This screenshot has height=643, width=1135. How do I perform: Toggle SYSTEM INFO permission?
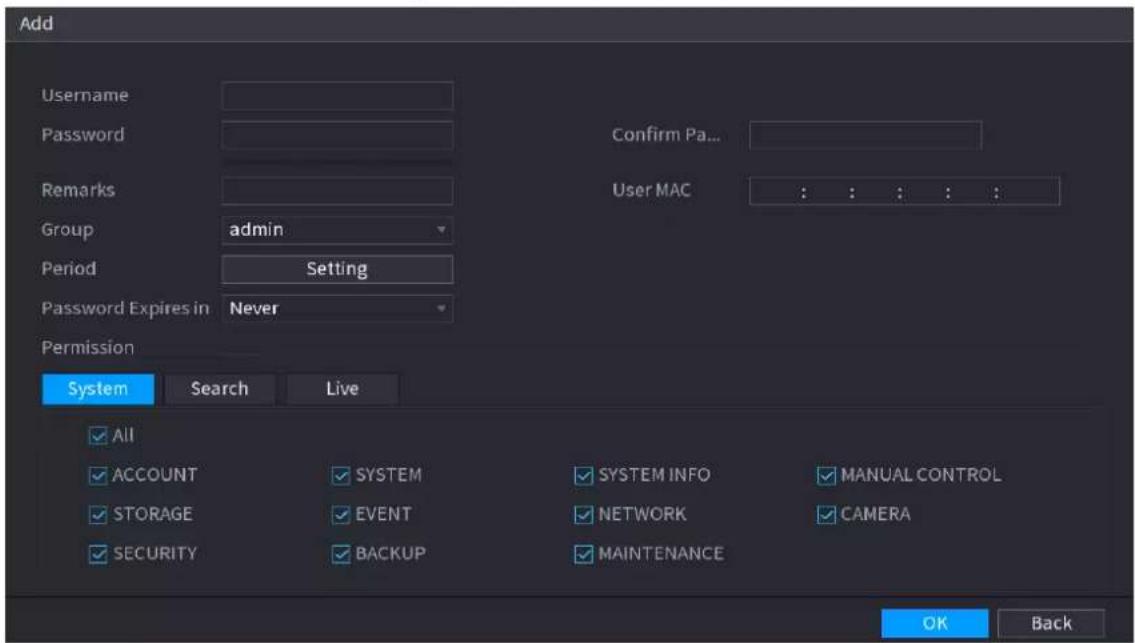pos(583,475)
